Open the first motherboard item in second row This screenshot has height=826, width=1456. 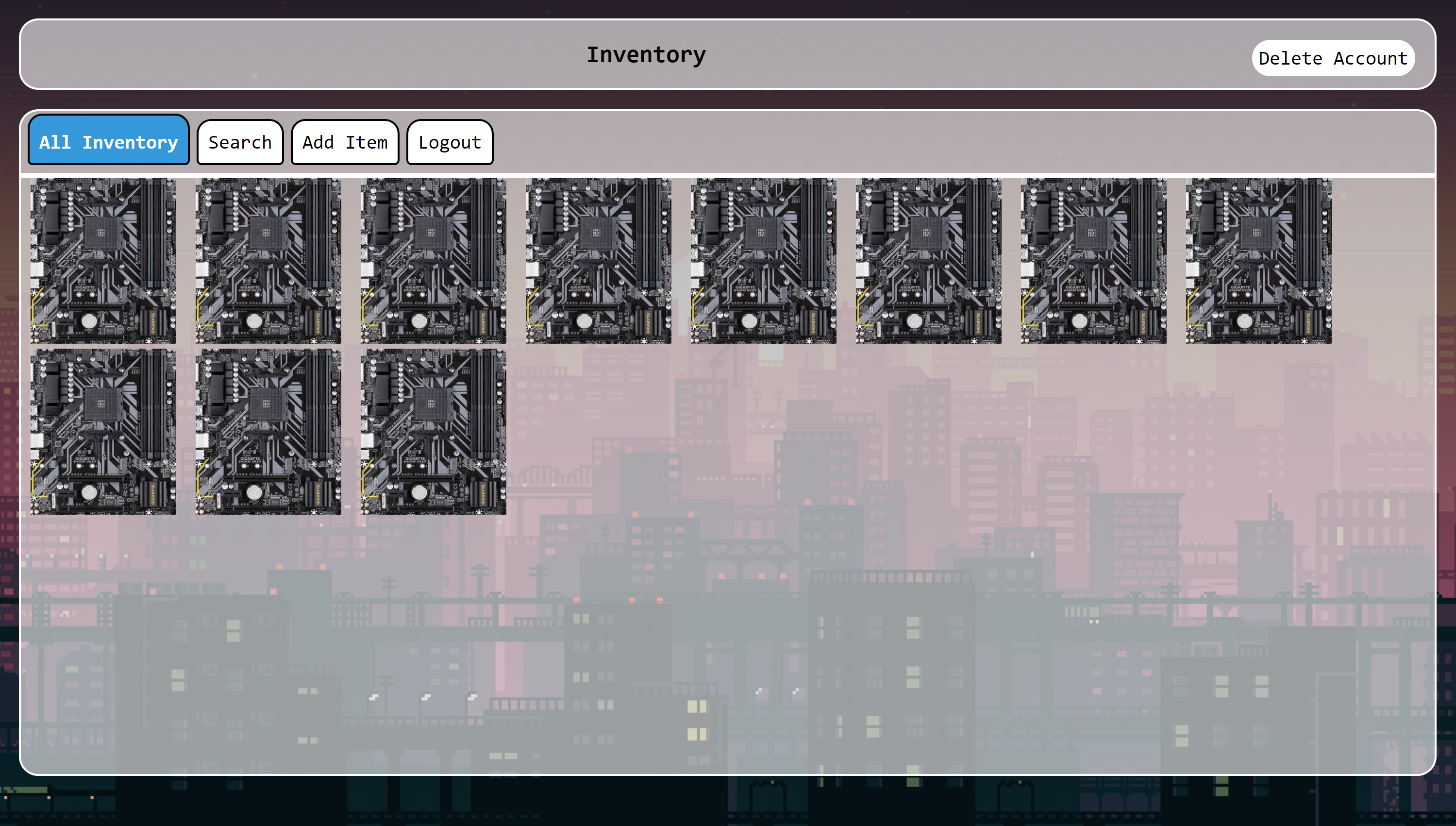coord(103,432)
